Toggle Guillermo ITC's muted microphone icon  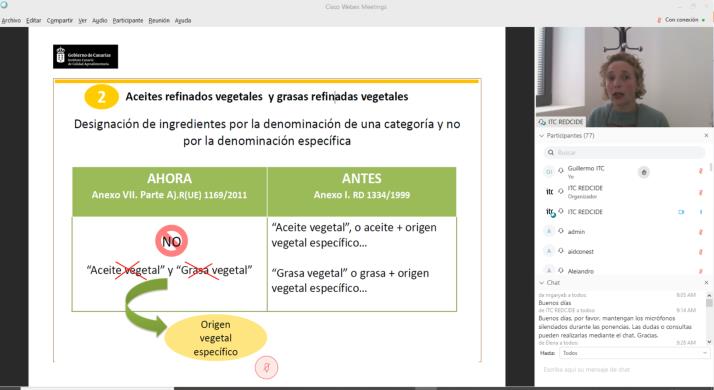(700, 171)
